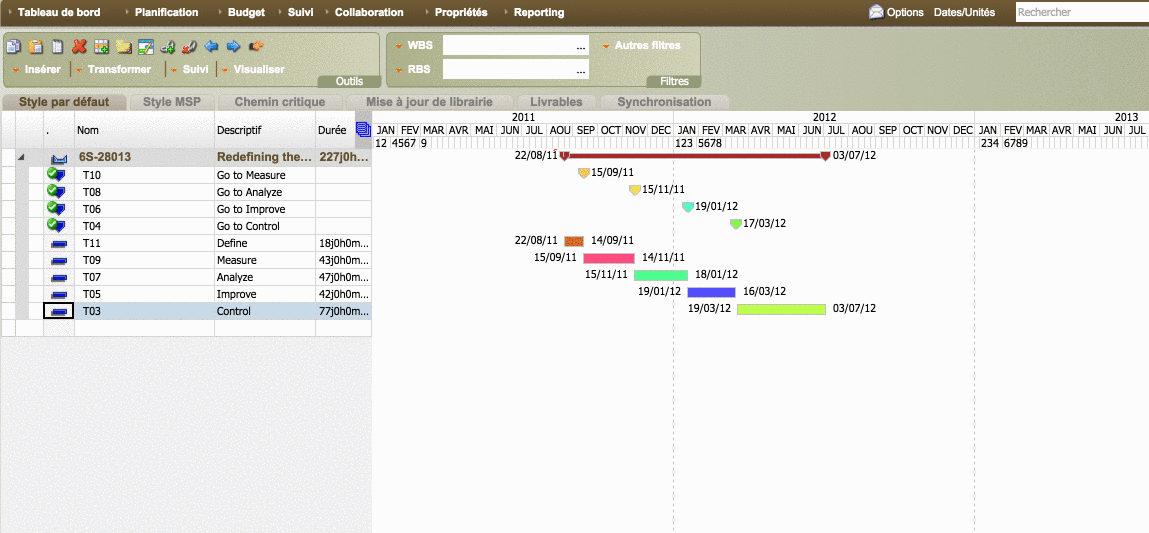Expand the Autres filtres dropdown
1149x533 pixels.
pos(641,45)
